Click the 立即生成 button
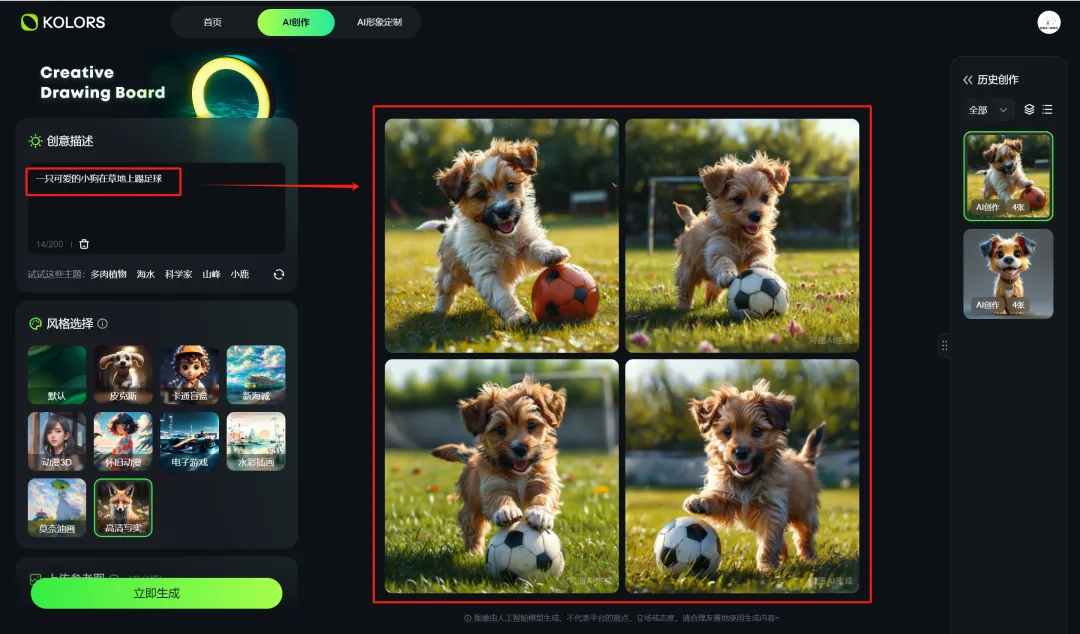This screenshot has width=1080, height=634. [x=156, y=593]
